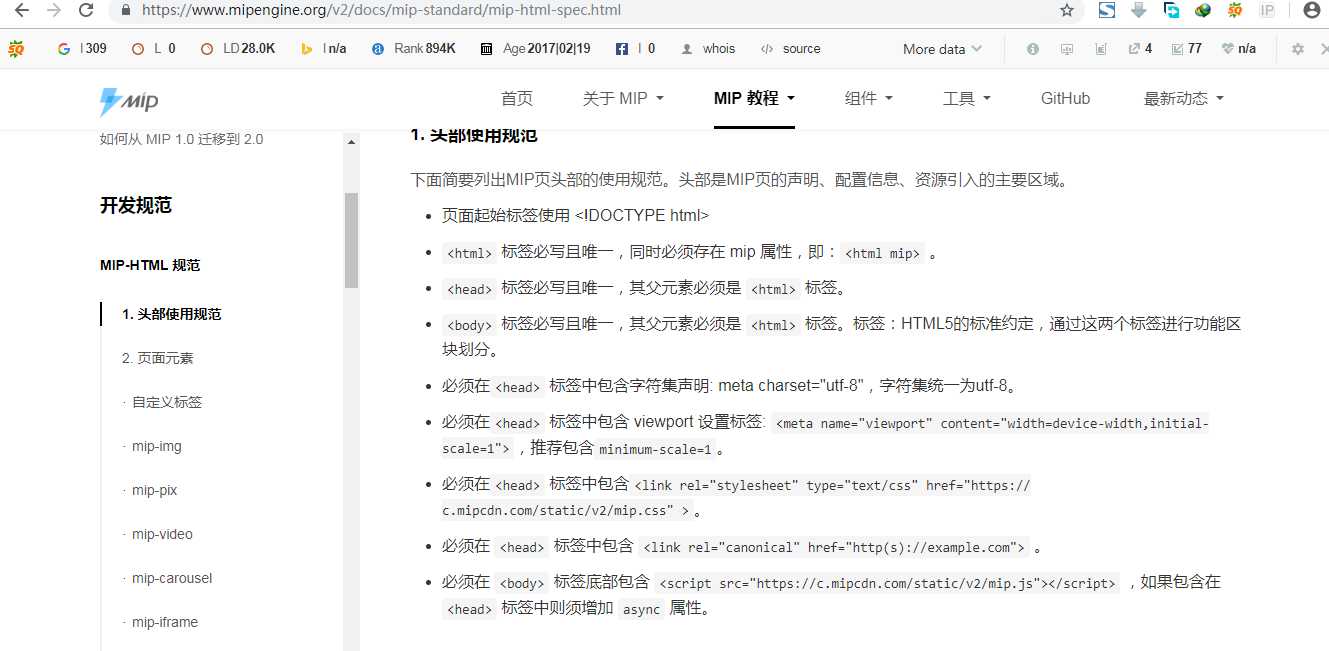Go forward with the browser arrow
Screen dimensions: 1329x651
pyautogui.click(x=54, y=10)
